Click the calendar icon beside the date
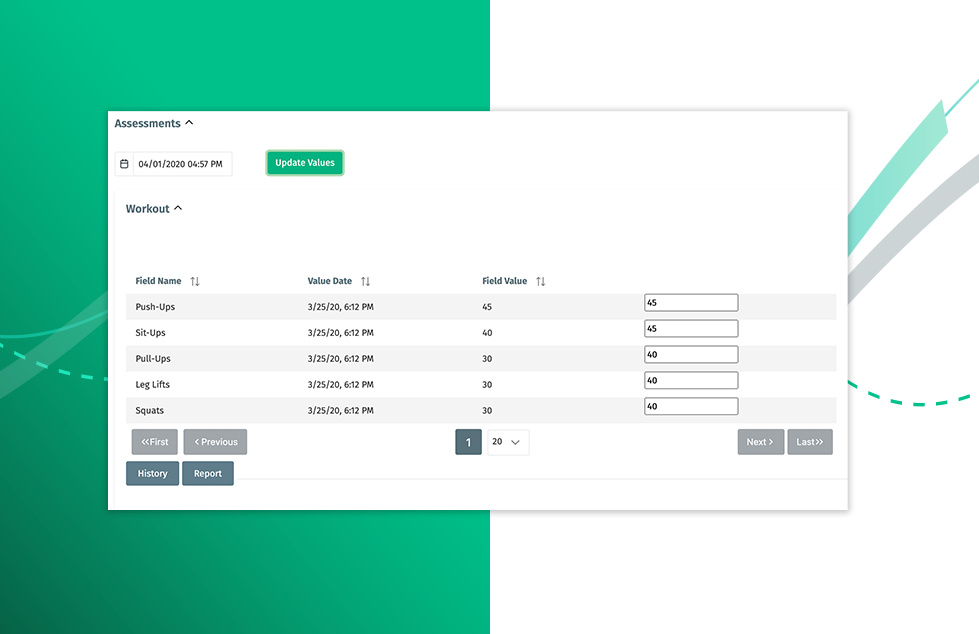The width and height of the screenshot is (979, 634). pyautogui.click(x=124, y=164)
